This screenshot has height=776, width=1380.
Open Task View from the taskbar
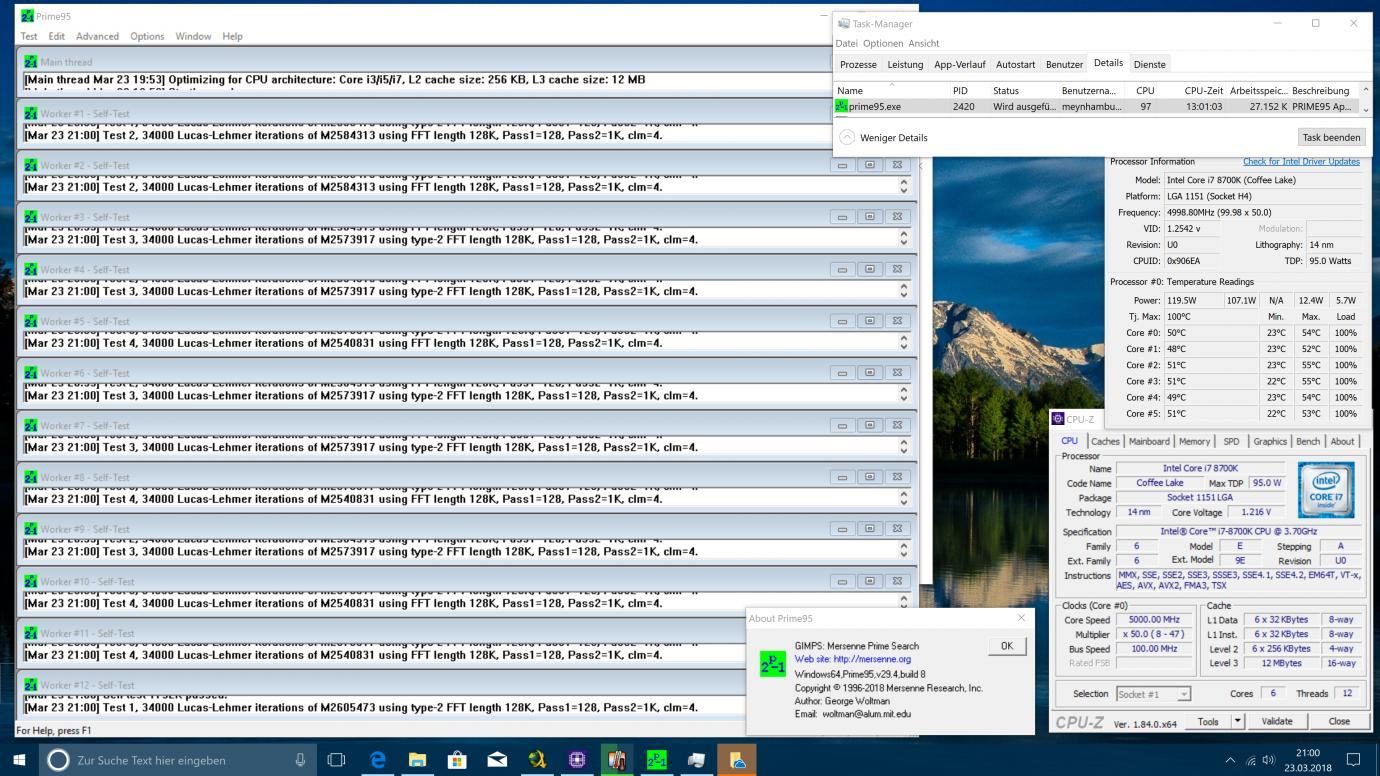[336, 760]
